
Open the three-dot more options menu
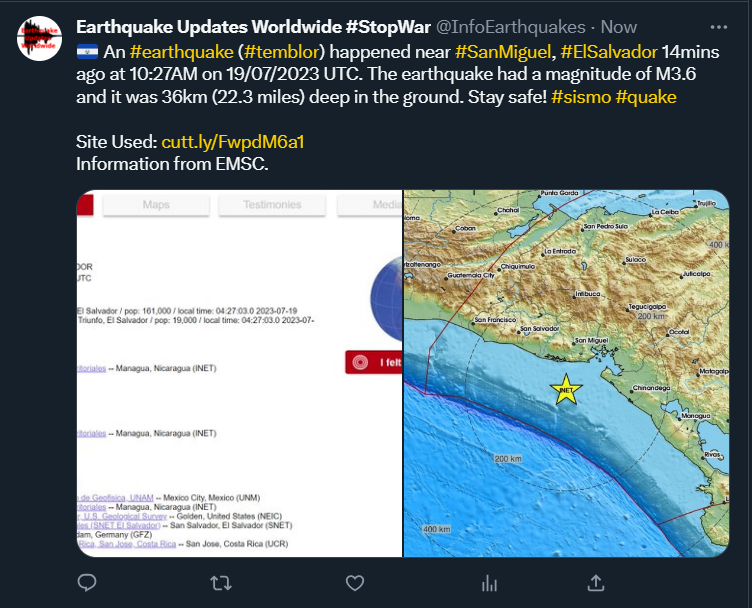tap(718, 27)
